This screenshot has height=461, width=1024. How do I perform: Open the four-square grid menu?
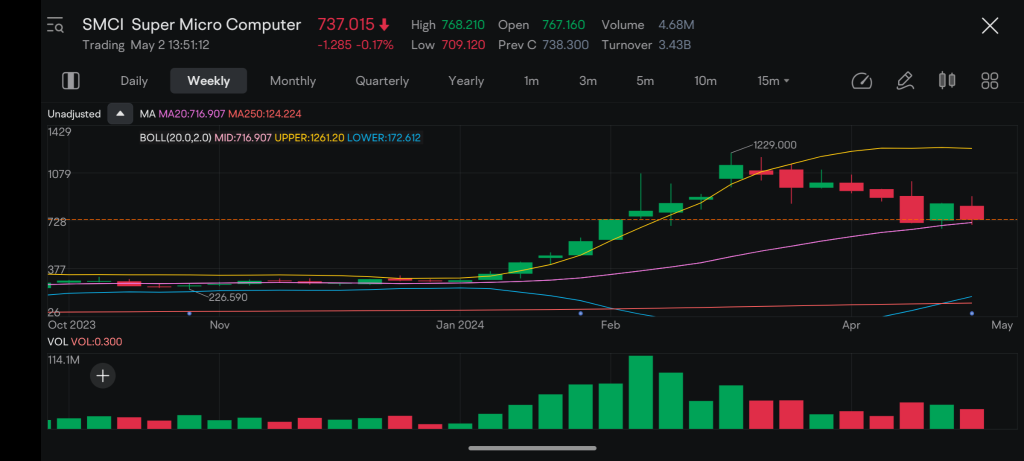pyautogui.click(x=990, y=81)
